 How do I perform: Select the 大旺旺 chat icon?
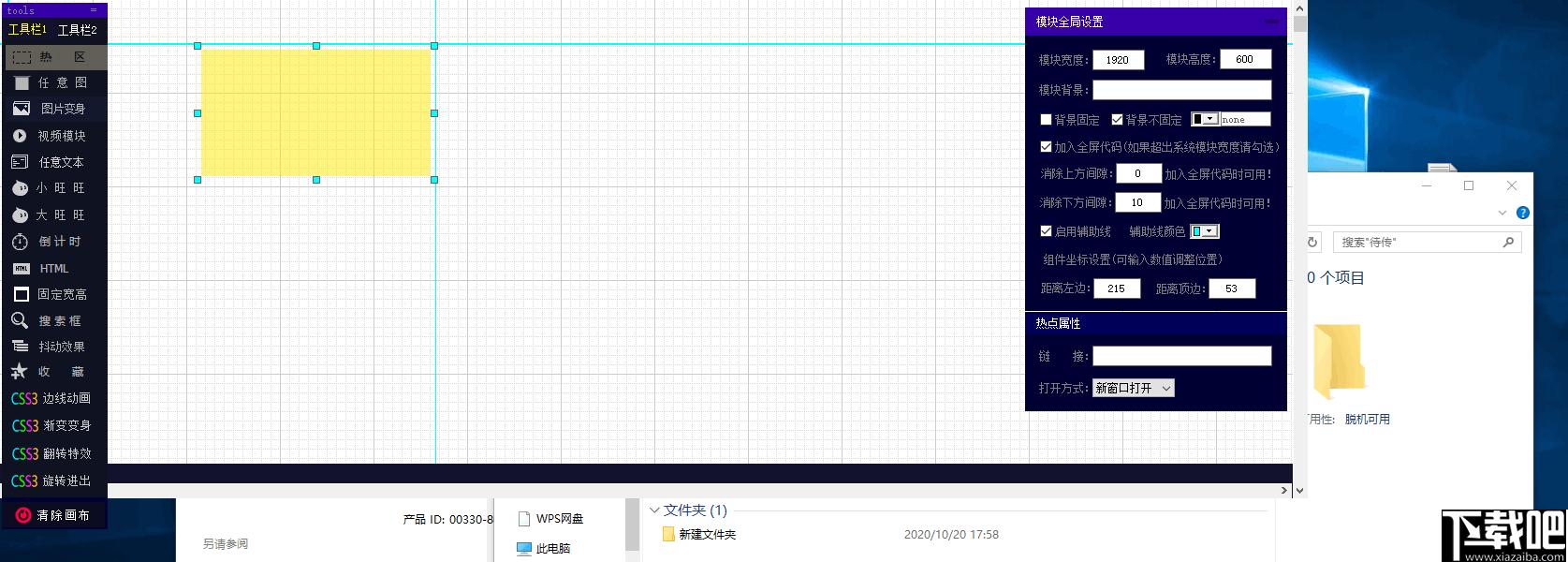[x=20, y=214]
